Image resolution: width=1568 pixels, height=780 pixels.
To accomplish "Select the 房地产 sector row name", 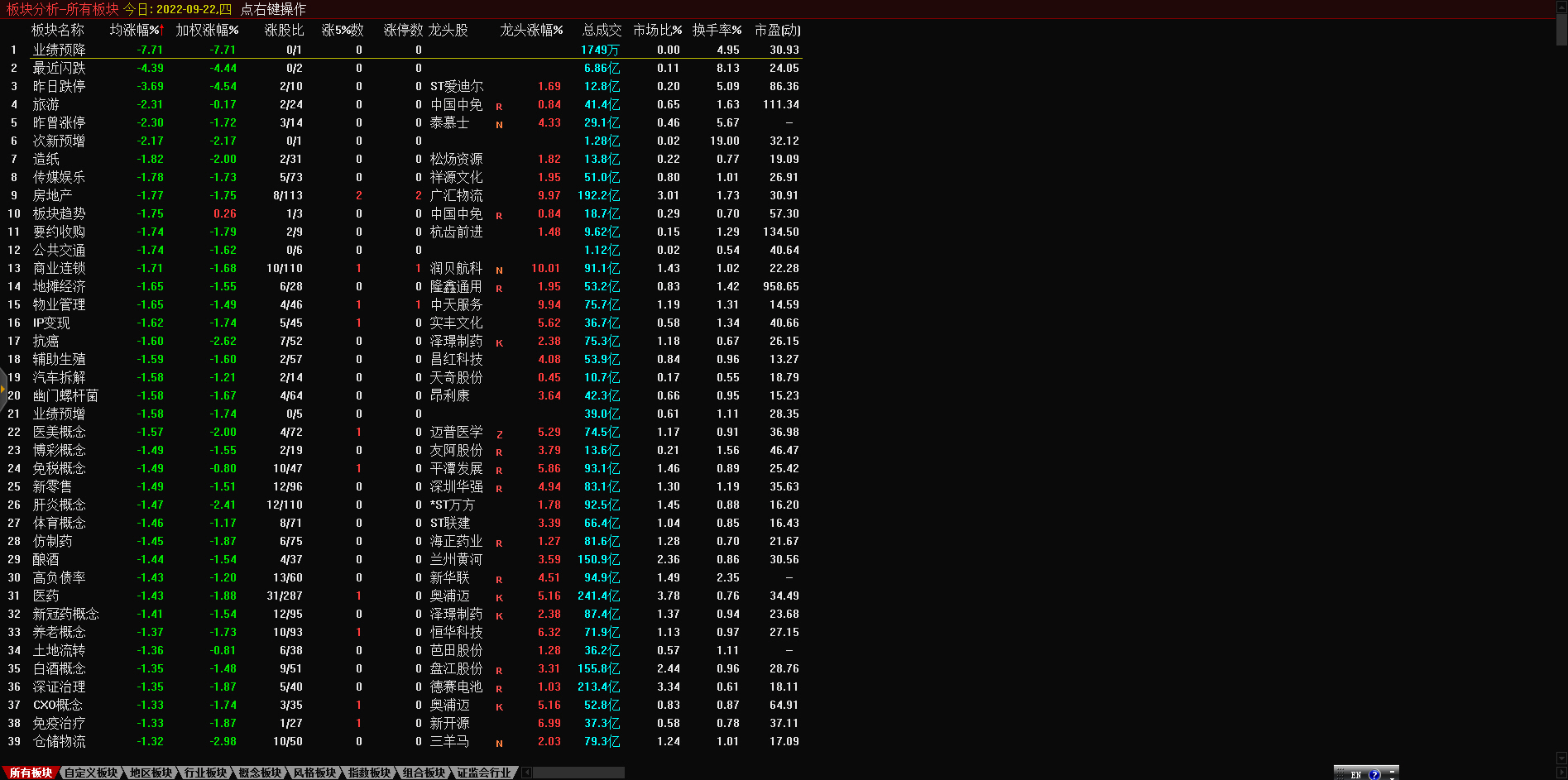I will 52,196.
